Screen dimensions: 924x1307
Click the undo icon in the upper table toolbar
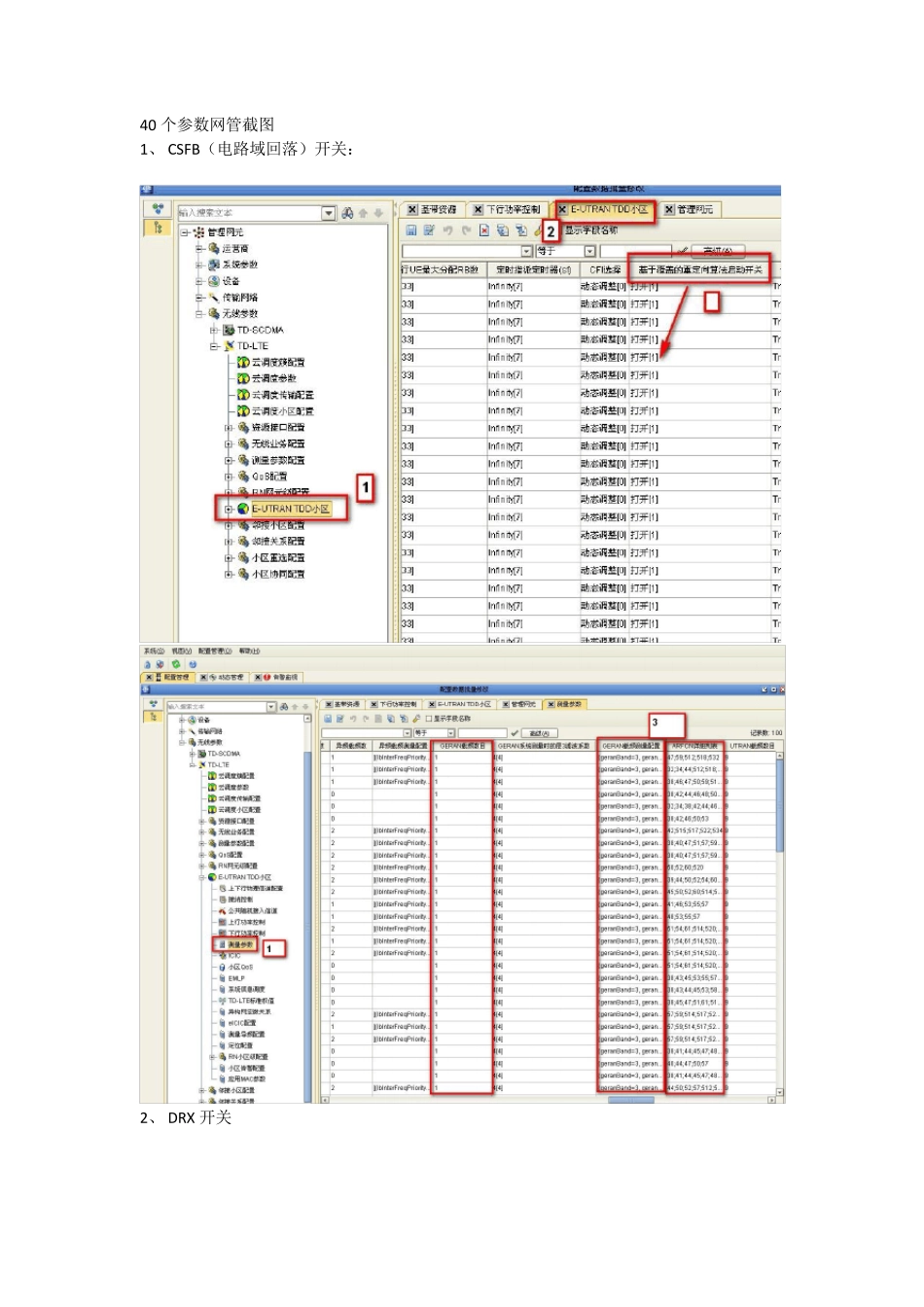tap(447, 230)
